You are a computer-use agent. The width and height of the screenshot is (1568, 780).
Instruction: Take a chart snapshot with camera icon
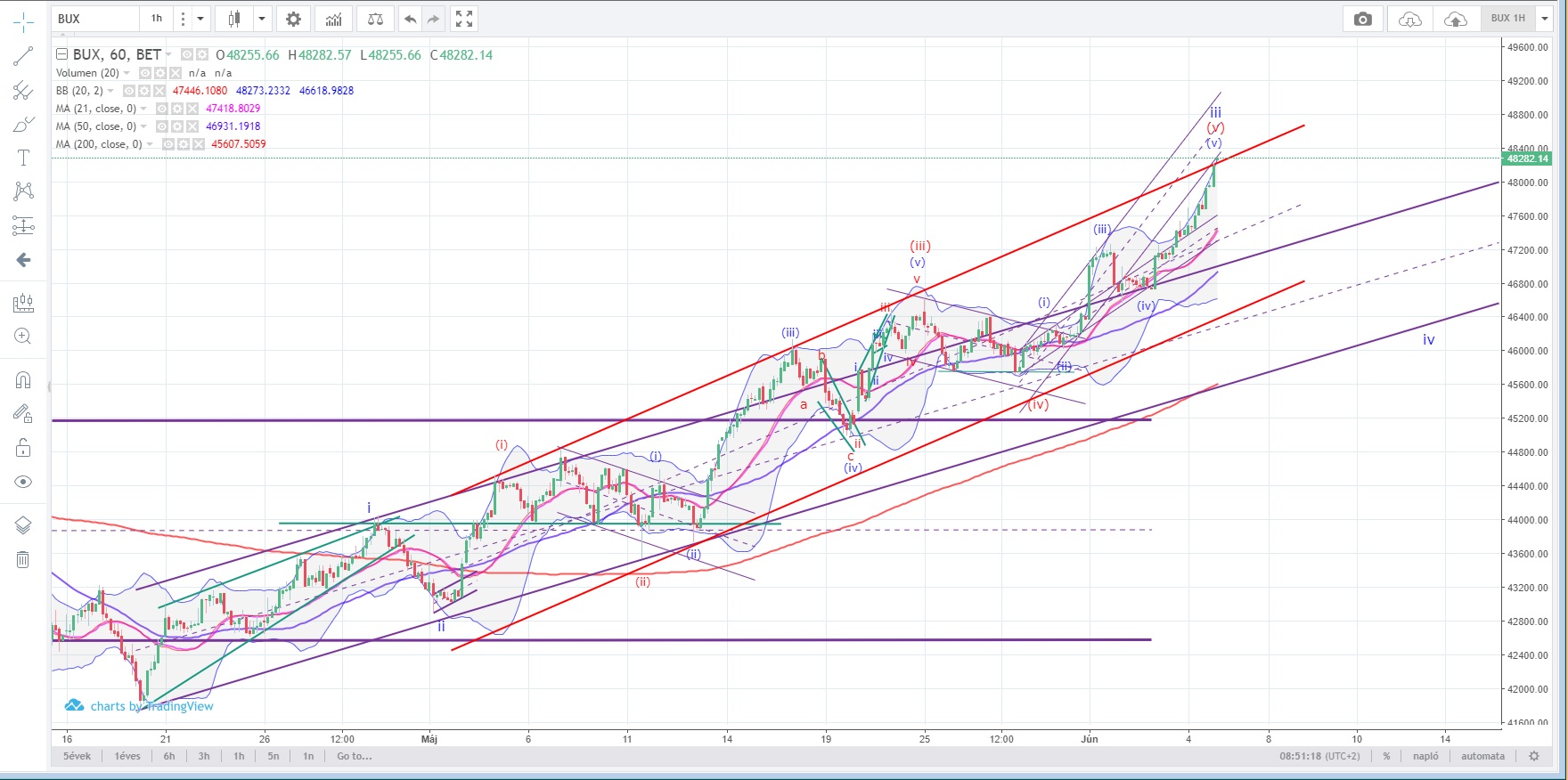[1362, 19]
